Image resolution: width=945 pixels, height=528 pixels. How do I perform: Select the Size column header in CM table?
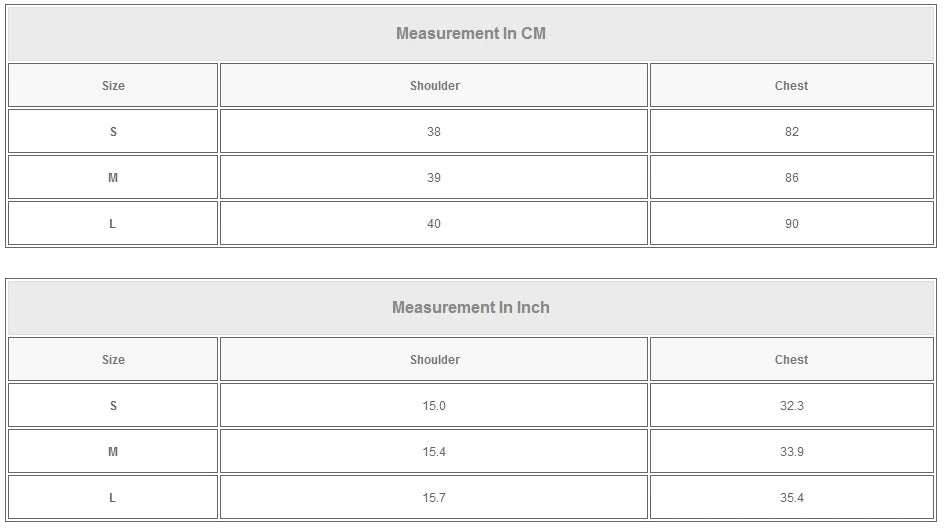[113, 86]
